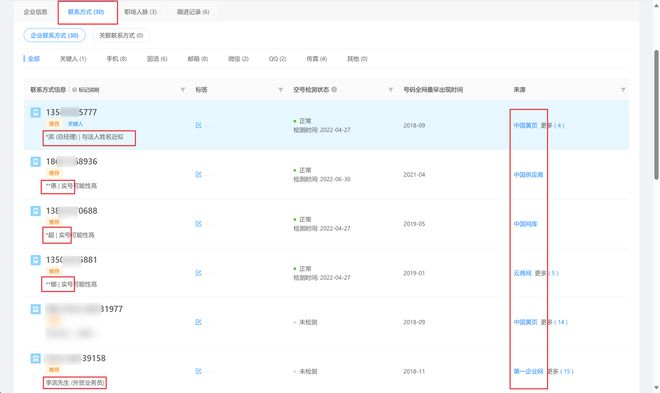Viewport: 660px width, 393px height.
Task: Filter by 传真 (4)
Action: point(317,58)
